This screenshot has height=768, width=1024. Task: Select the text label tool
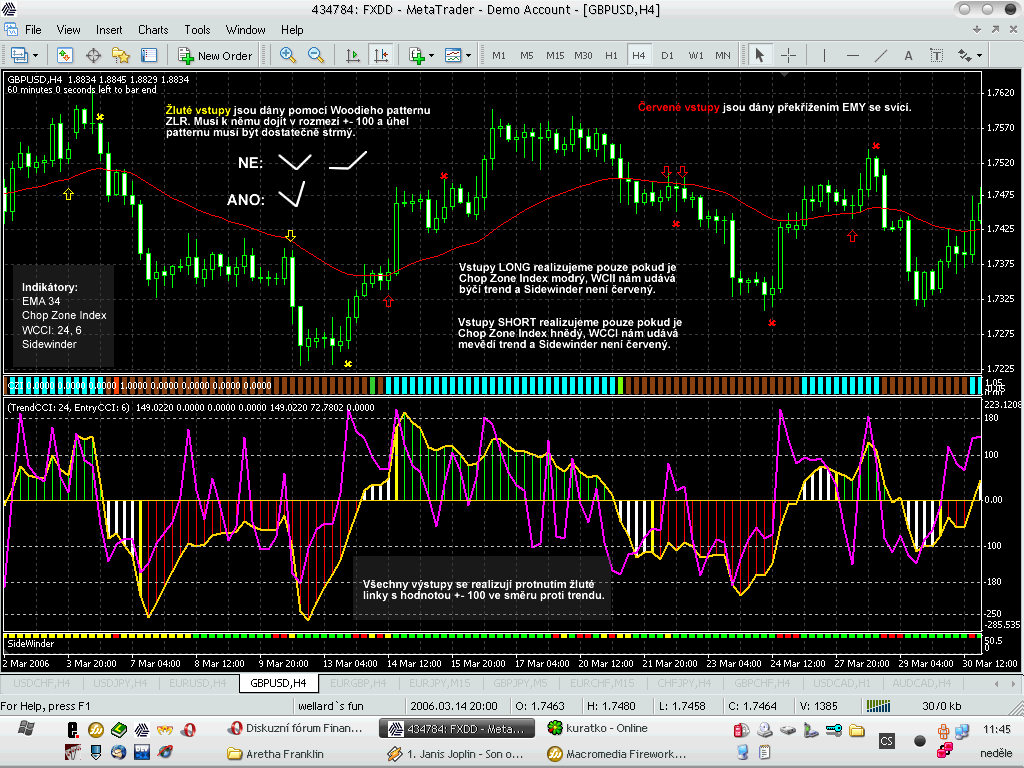coord(937,55)
